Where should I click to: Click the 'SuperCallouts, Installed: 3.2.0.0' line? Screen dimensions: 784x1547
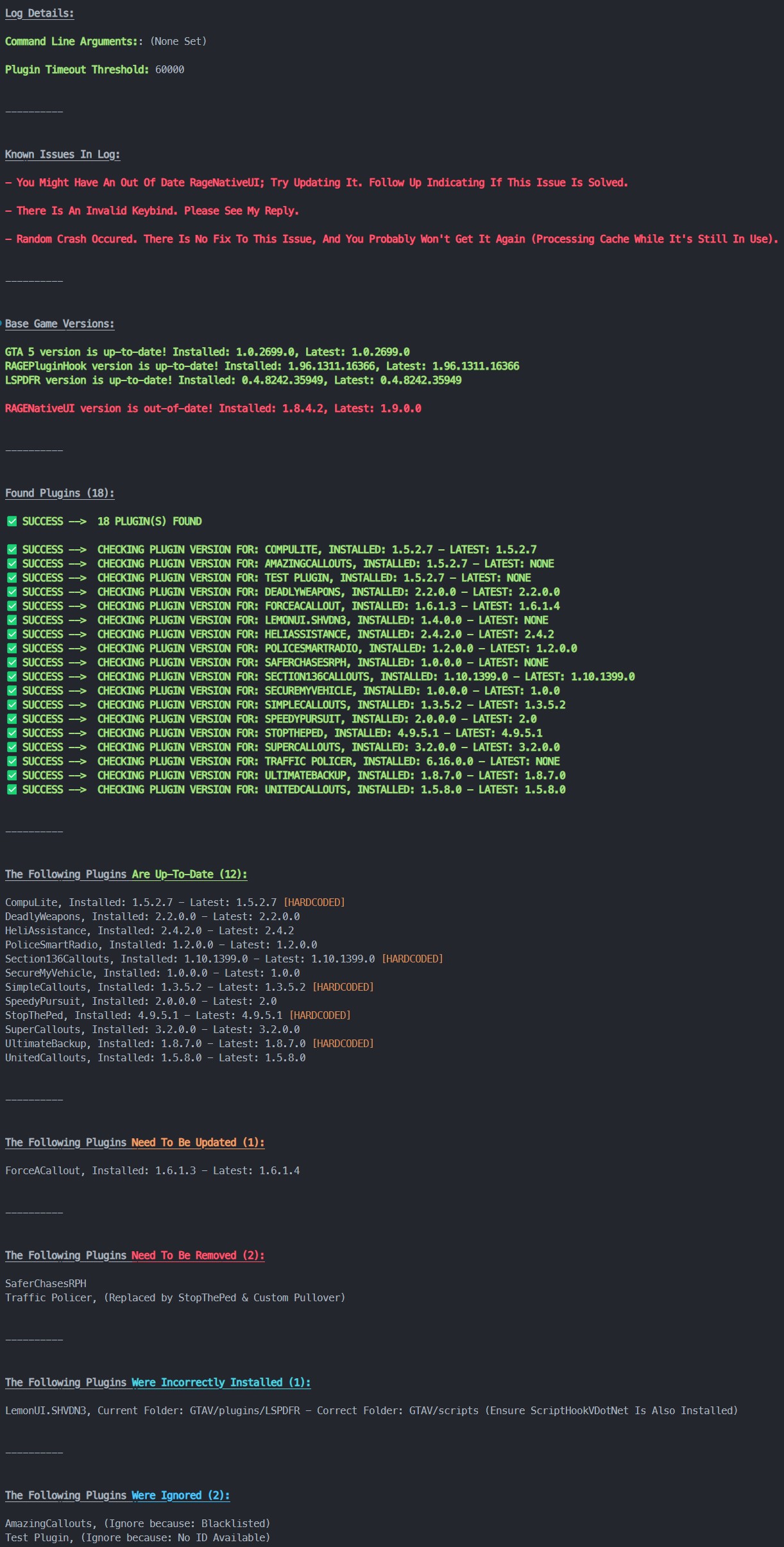point(153,1030)
